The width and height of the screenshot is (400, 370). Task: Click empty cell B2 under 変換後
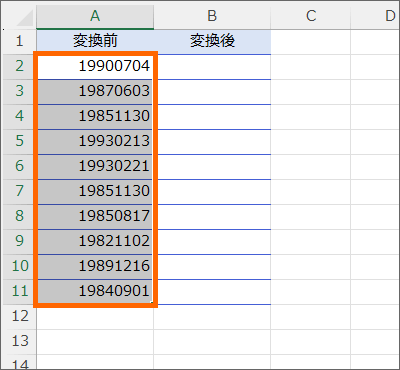[212, 67]
